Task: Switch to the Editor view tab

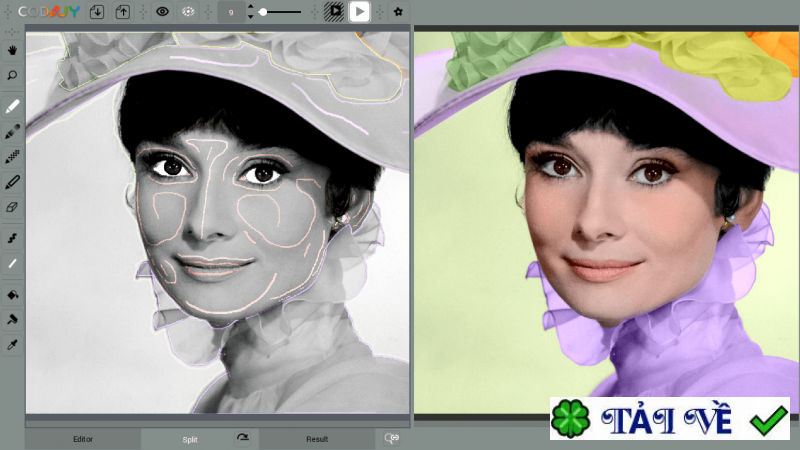Action: pyautogui.click(x=83, y=439)
